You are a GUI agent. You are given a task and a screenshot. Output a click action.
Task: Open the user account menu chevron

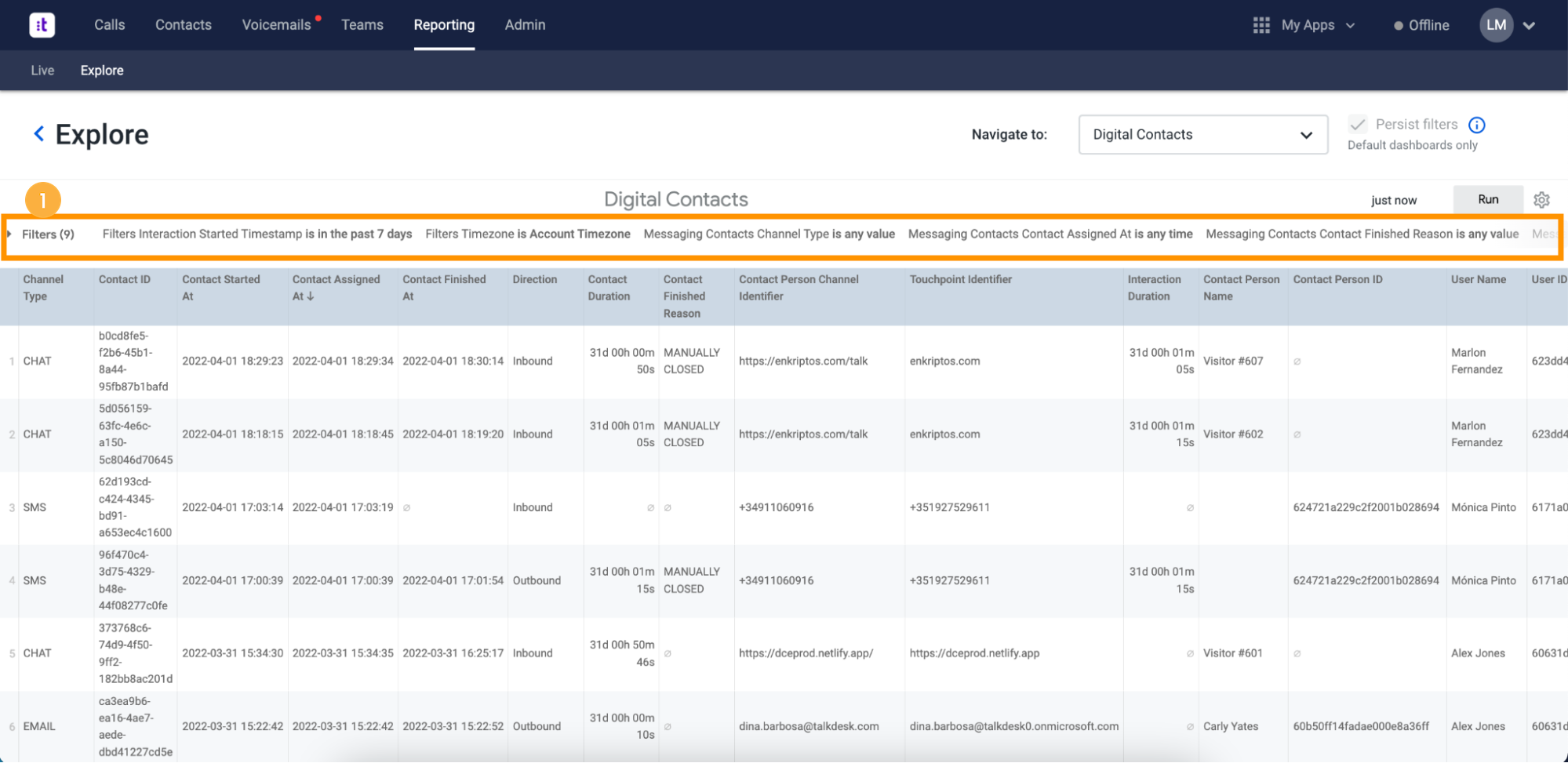point(1529,26)
